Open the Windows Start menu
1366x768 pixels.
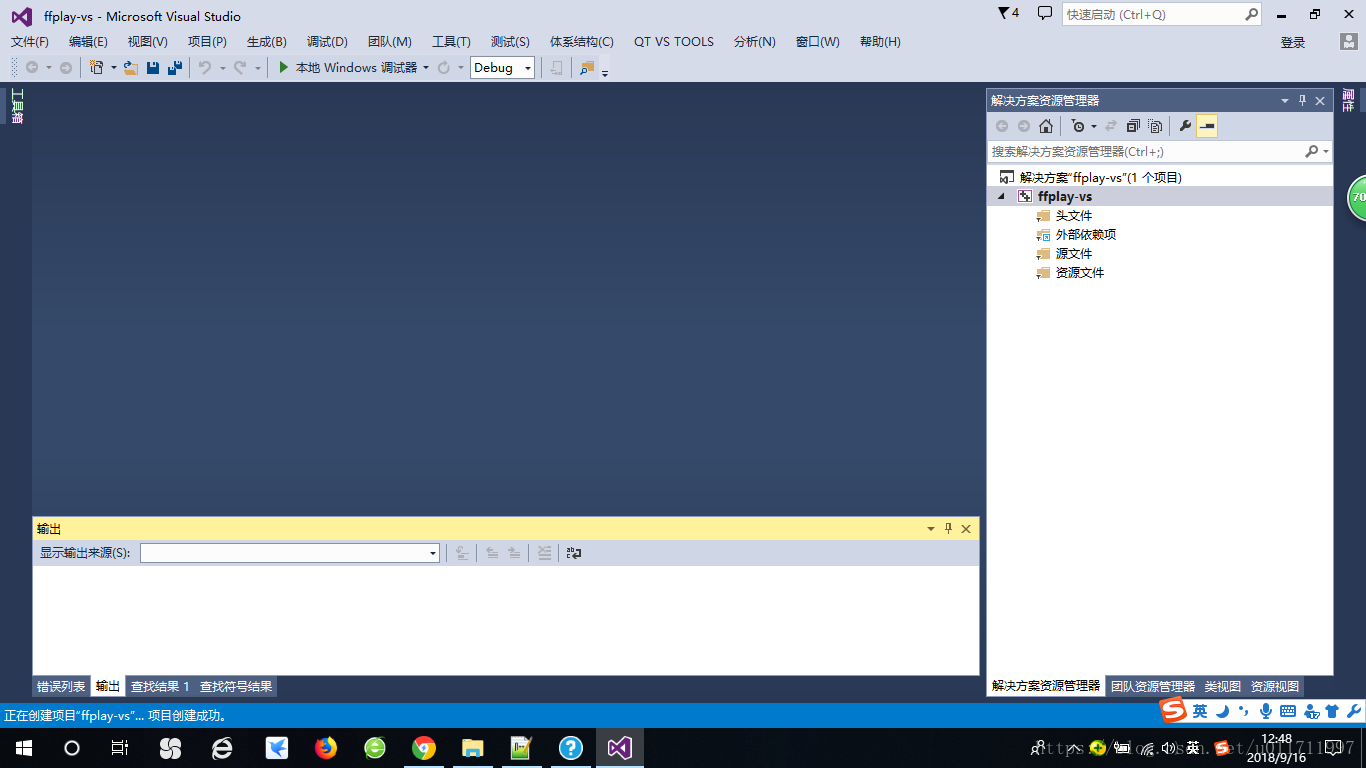coord(24,748)
